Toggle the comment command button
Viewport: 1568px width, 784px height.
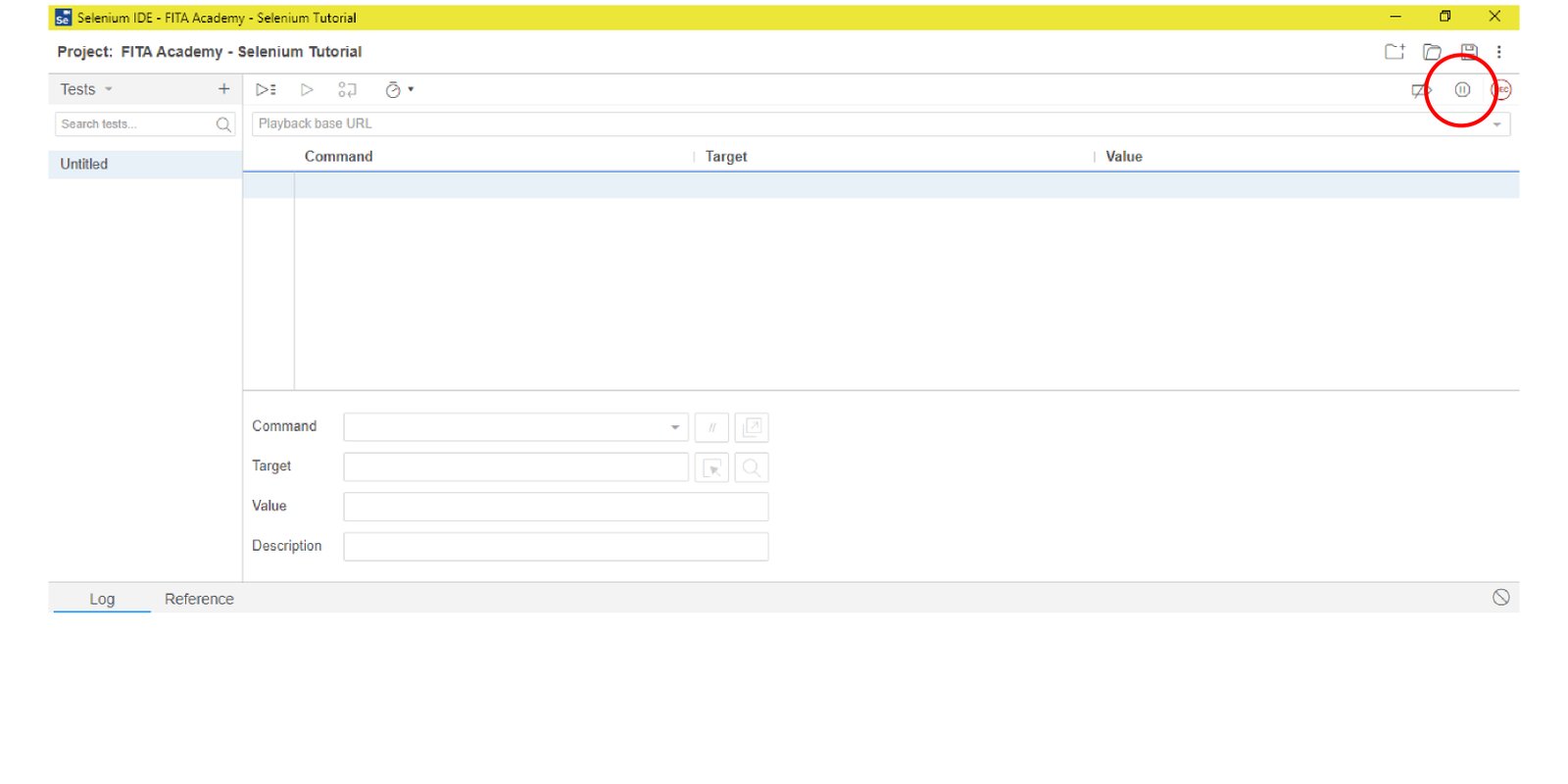711,427
